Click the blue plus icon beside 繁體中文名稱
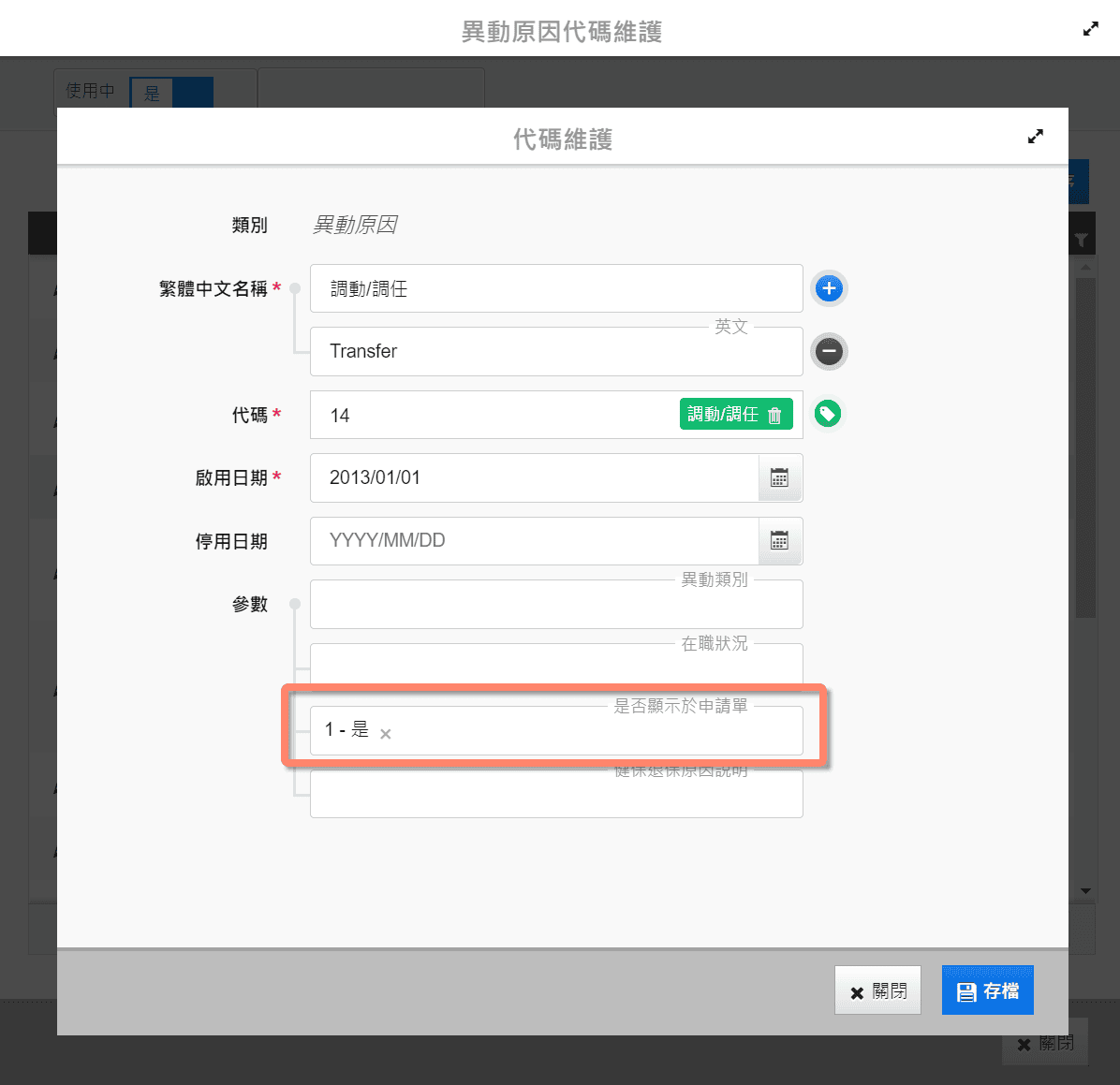1120x1085 pixels. pyautogui.click(x=828, y=288)
